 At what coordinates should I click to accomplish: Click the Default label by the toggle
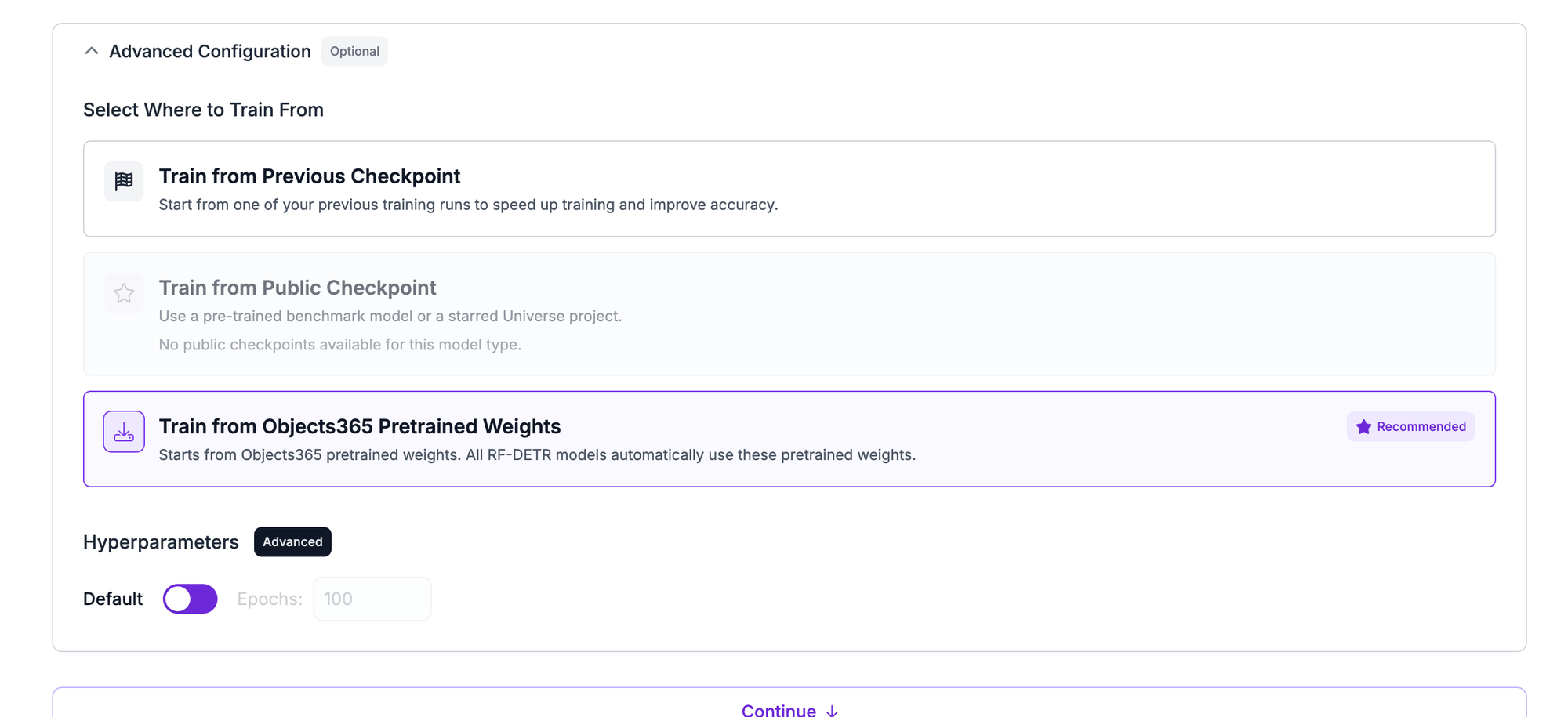(x=113, y=599)
